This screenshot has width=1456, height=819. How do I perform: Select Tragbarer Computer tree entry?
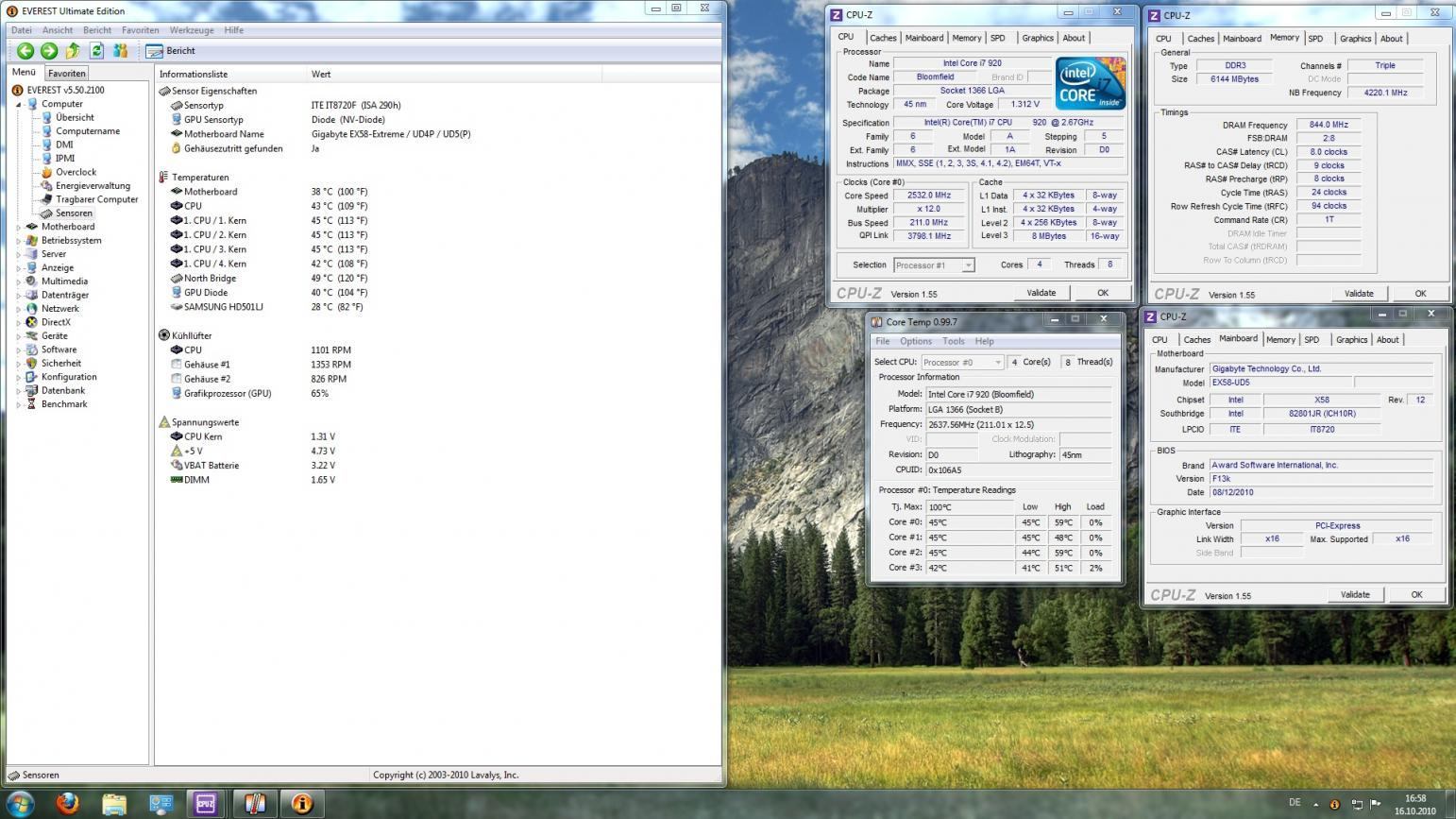click(96, 199)
